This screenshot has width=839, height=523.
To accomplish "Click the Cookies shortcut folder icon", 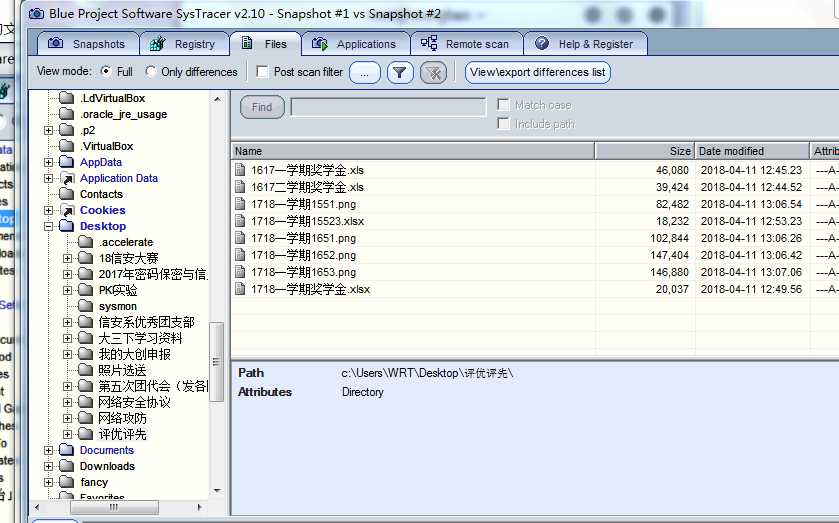I will 67,210.
